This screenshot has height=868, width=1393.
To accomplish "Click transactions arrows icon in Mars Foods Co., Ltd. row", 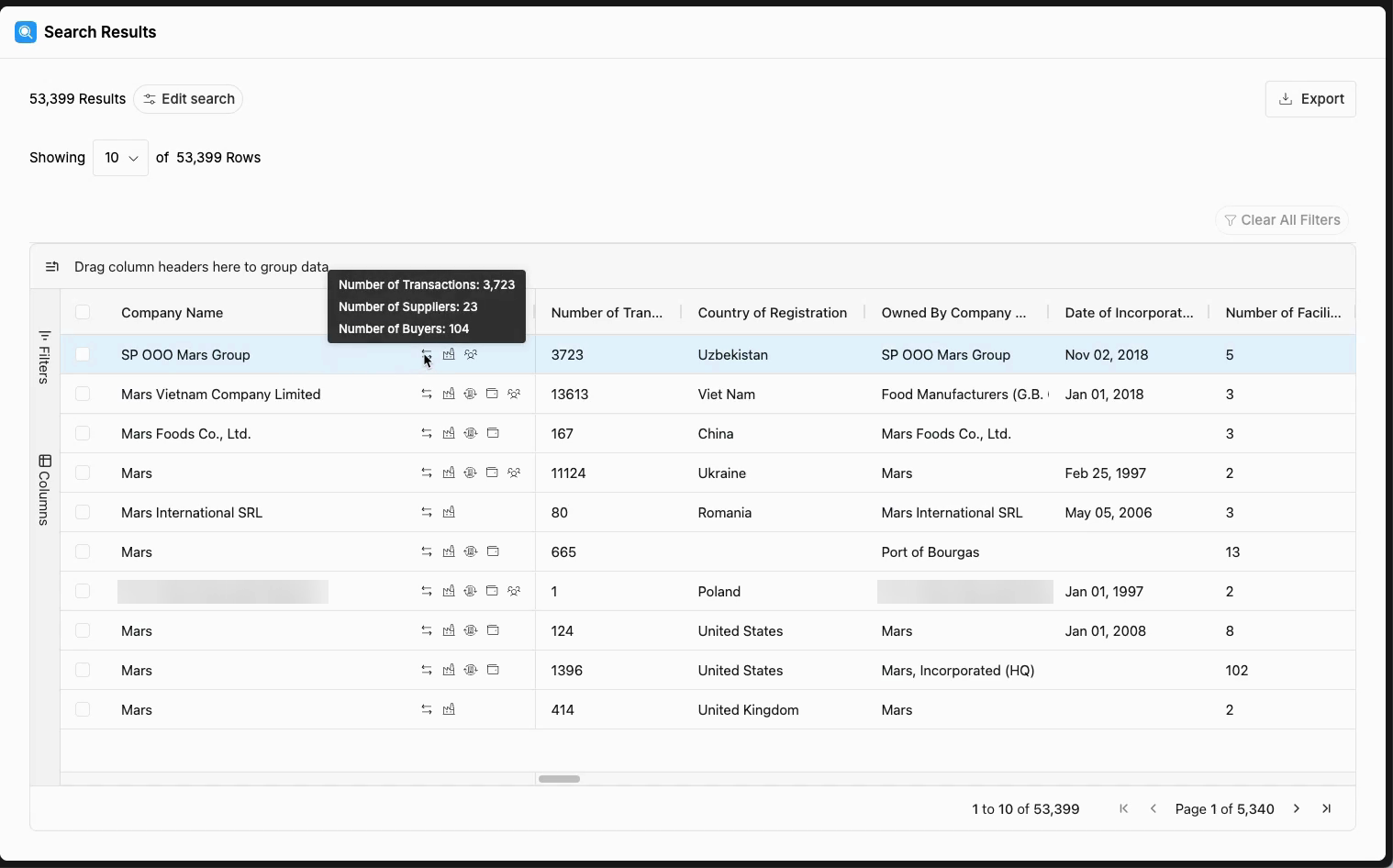I will [x=427, y=433].
